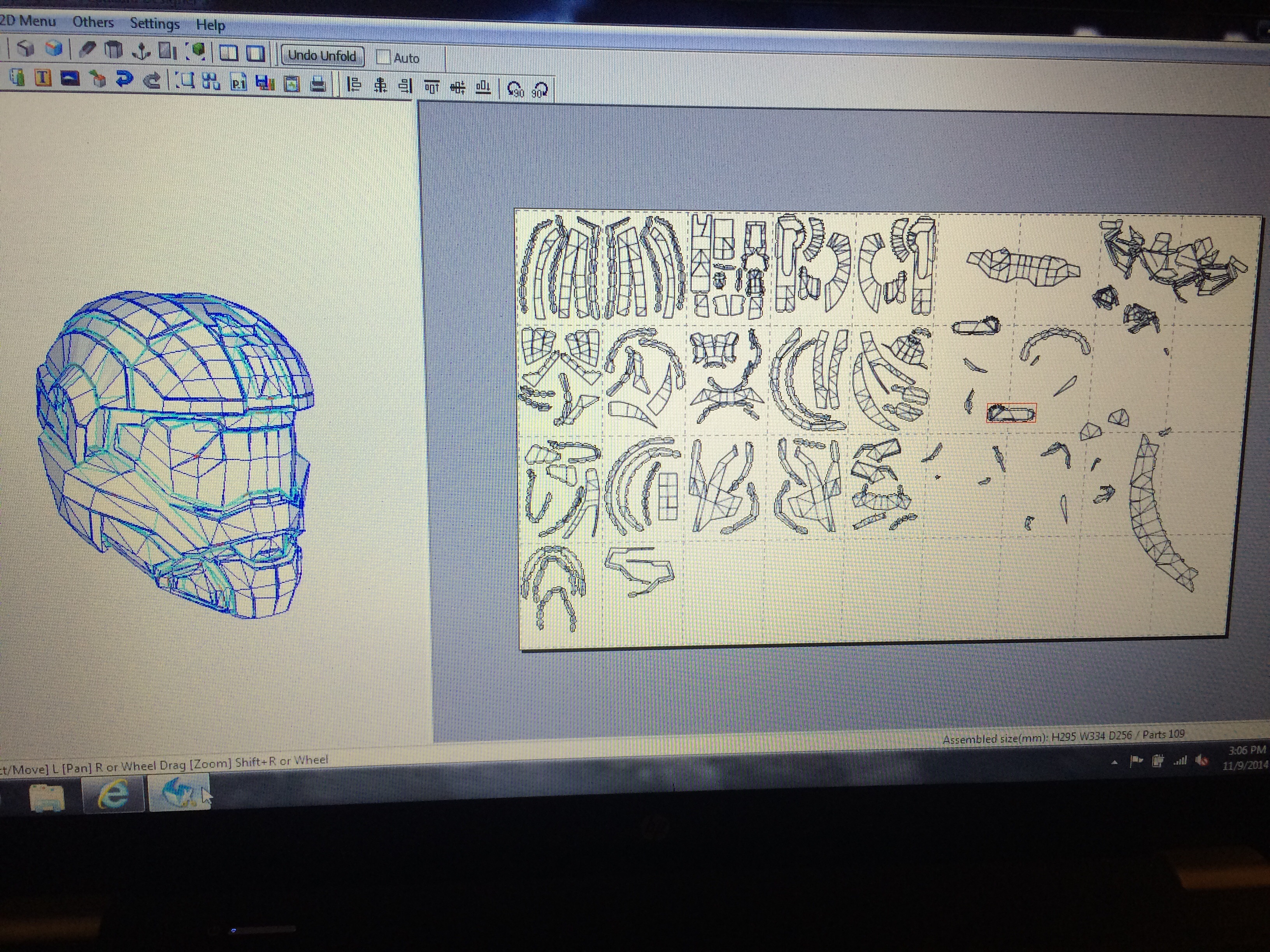Select the orange Text tool icon
Image resolution: width=1270 pixels, height=952 pixels.
pyautogui.click(x=42, y=77)
